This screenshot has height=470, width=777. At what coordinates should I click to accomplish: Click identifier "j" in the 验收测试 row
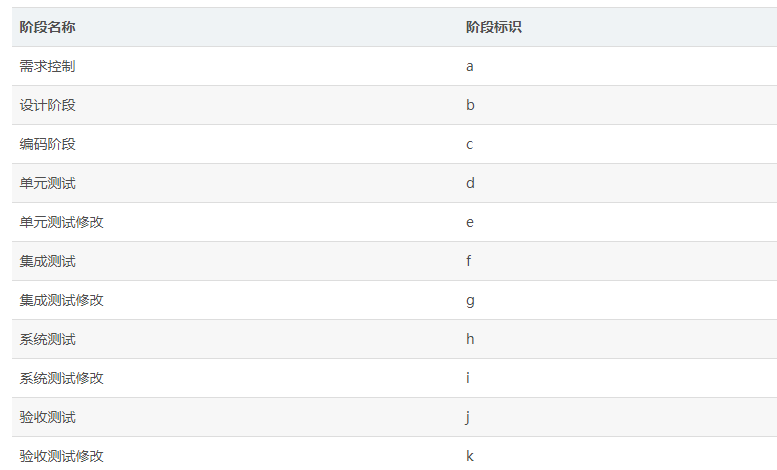click(468, 417)
